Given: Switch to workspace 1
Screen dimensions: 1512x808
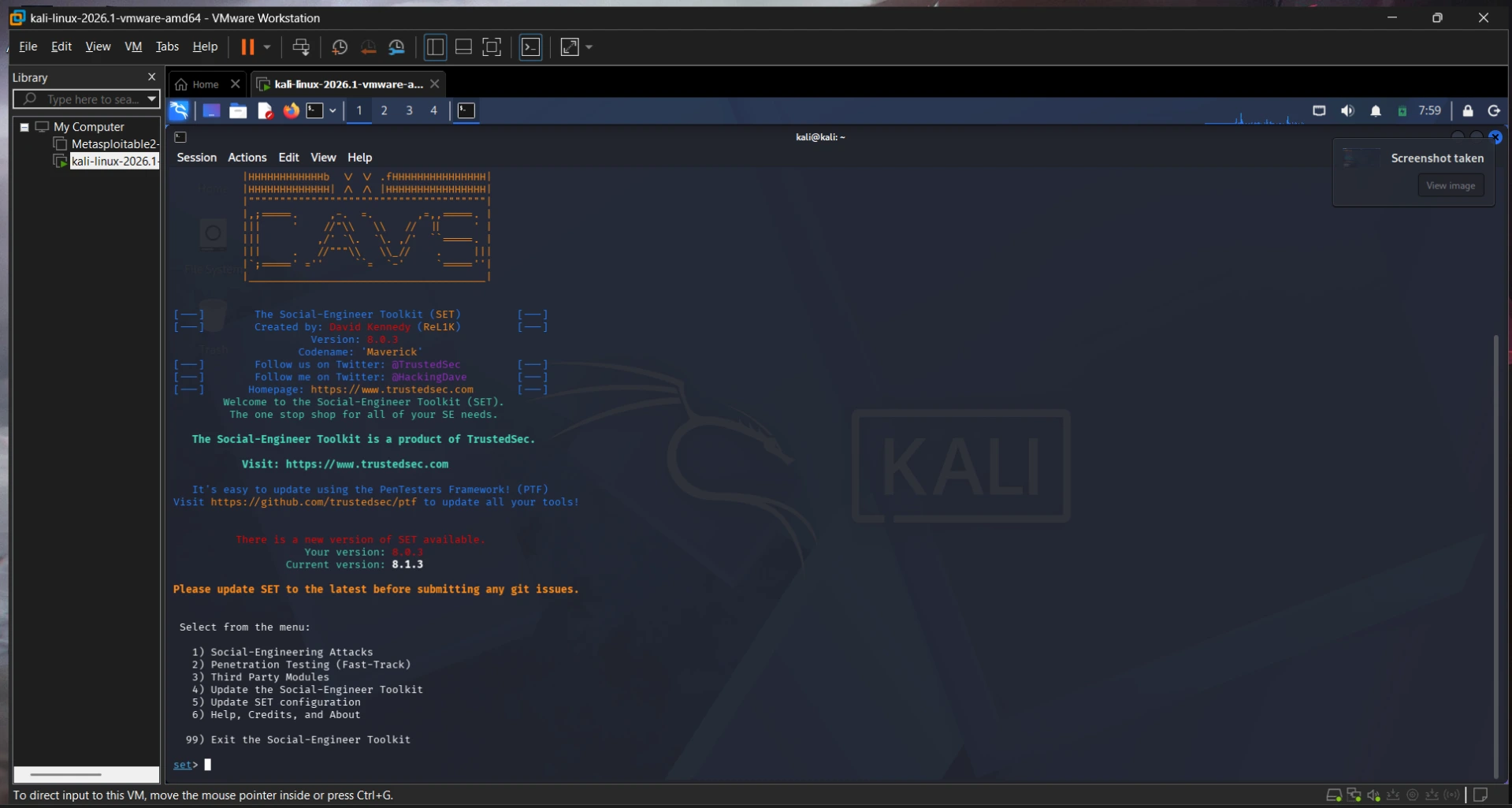Looking at the screenshot, I should coord(359,110).
